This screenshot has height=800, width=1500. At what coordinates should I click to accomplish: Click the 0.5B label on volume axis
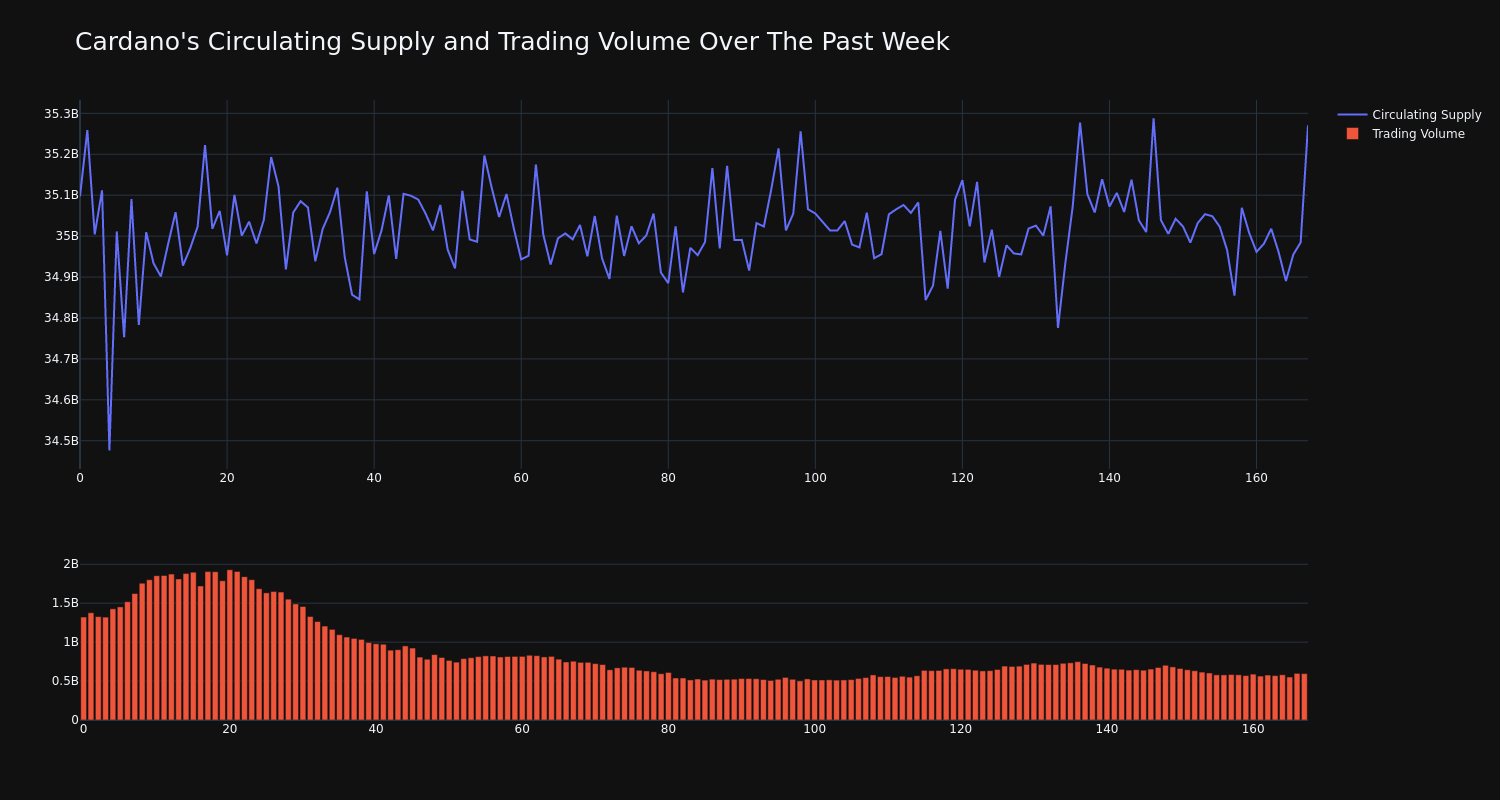(x=65, y=681)
